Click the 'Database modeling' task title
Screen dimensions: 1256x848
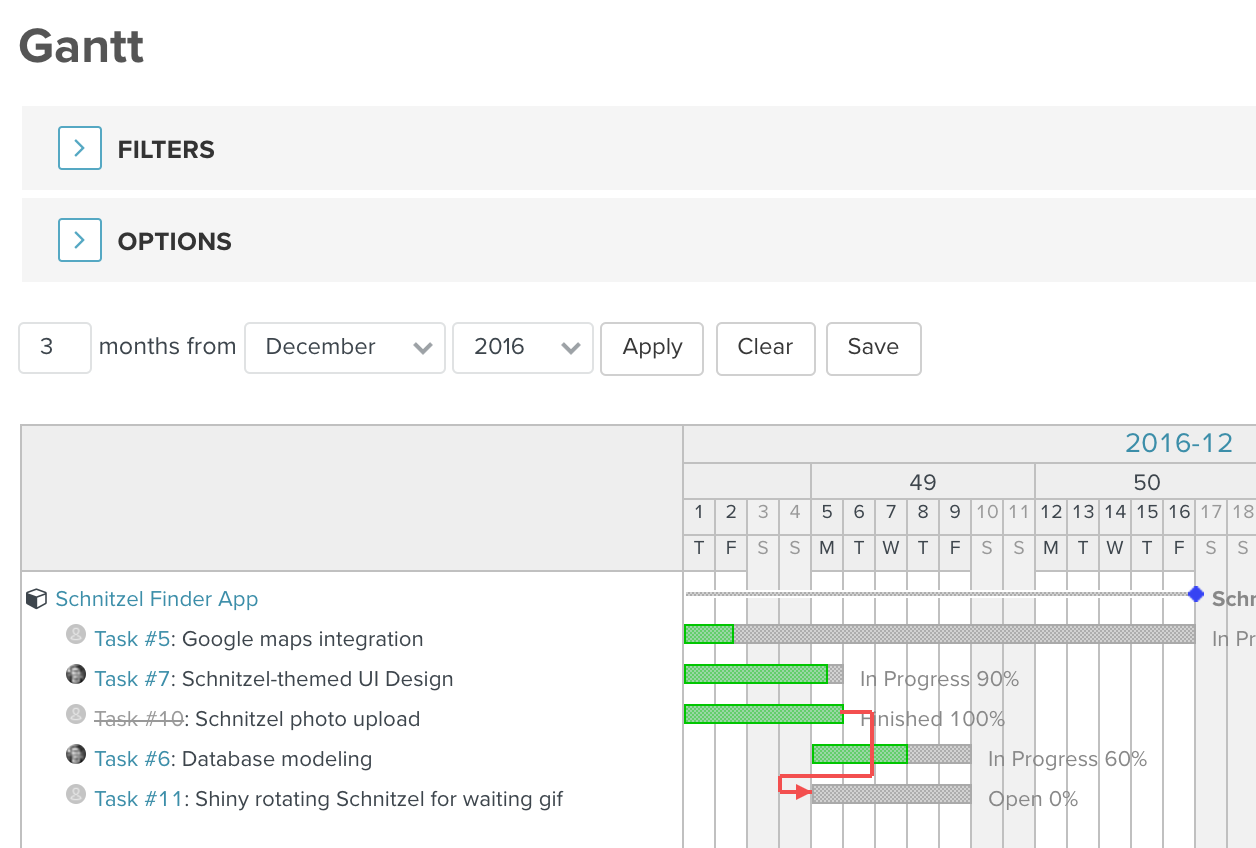click(277, 759)
